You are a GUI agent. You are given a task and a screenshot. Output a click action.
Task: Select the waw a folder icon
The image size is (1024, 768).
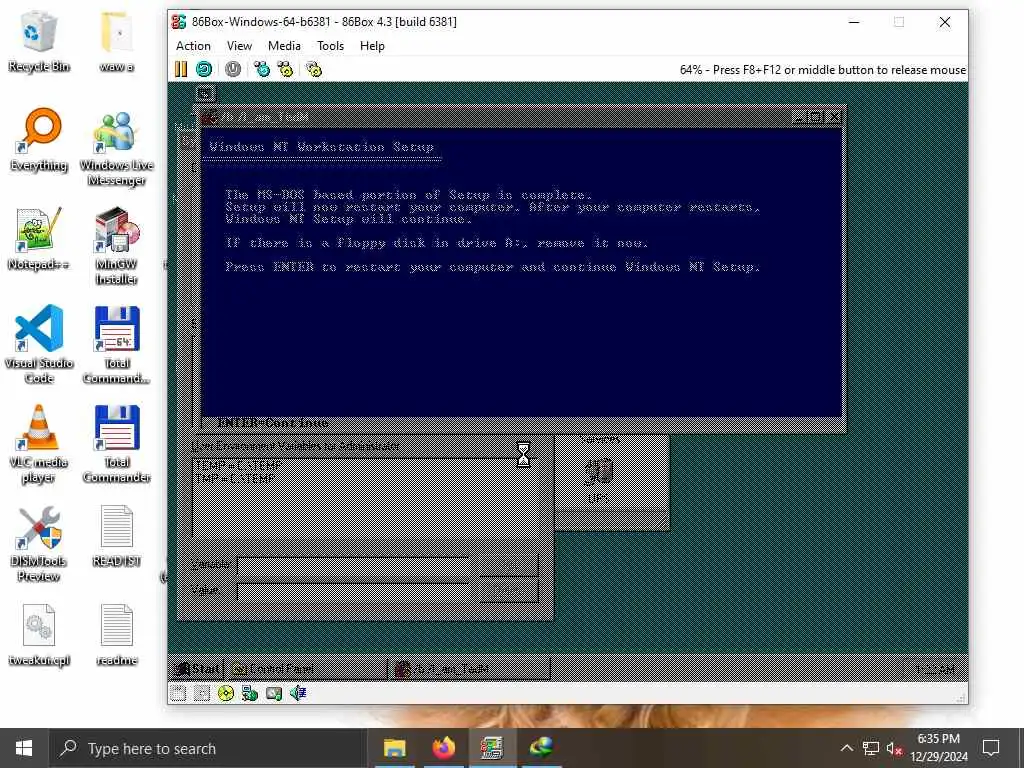pos(117,41)
